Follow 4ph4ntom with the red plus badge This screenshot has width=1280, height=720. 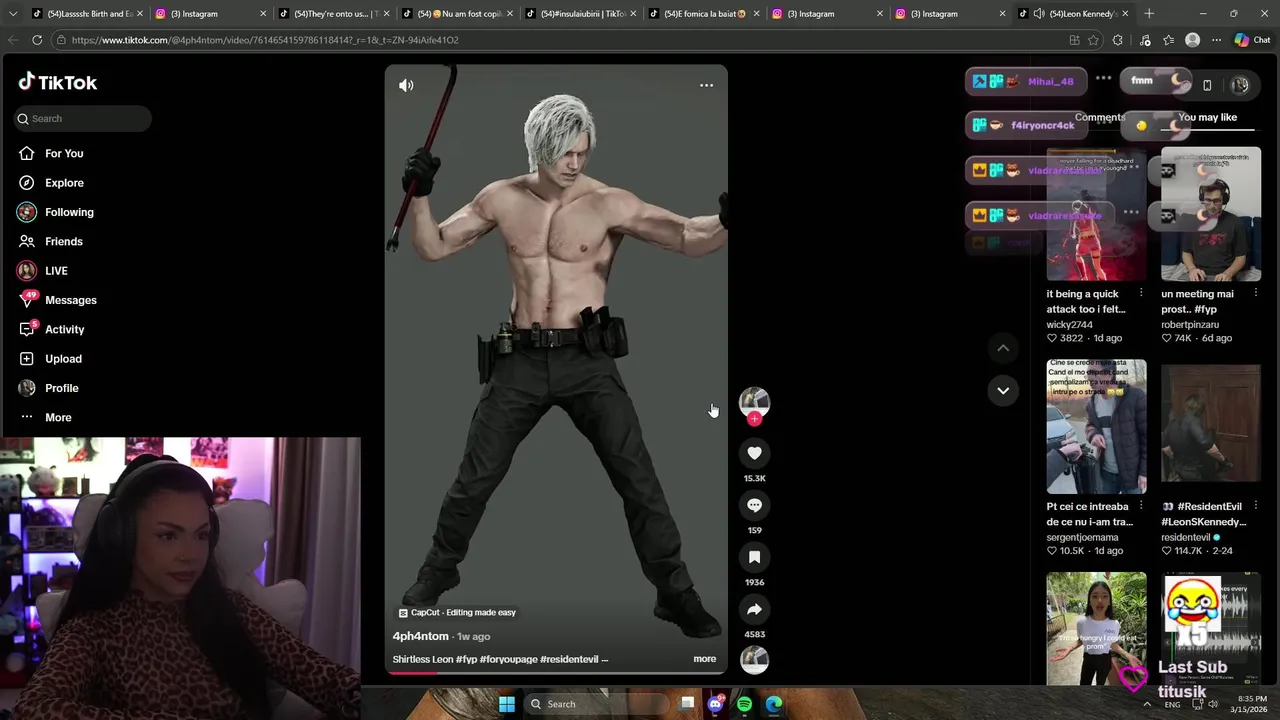pyautogui.click(x=754, y=419)
